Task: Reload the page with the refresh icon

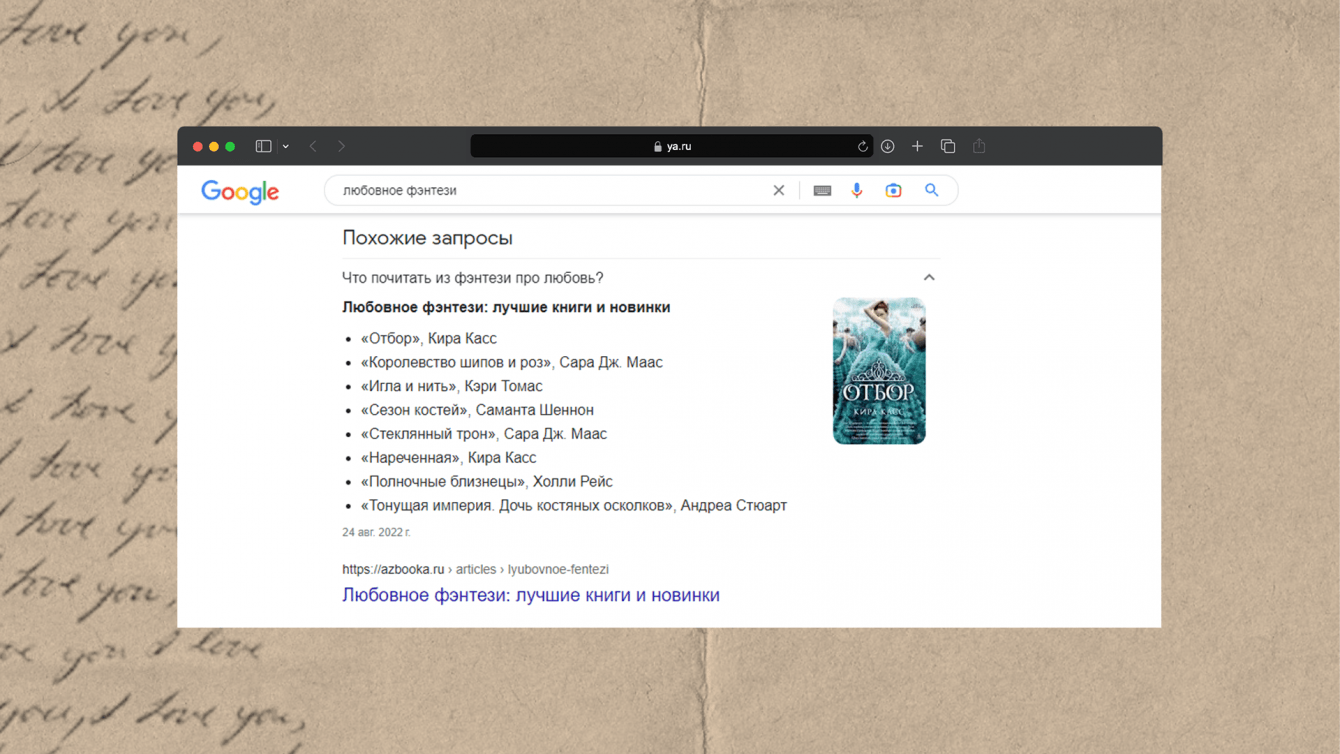Action: 862,146
